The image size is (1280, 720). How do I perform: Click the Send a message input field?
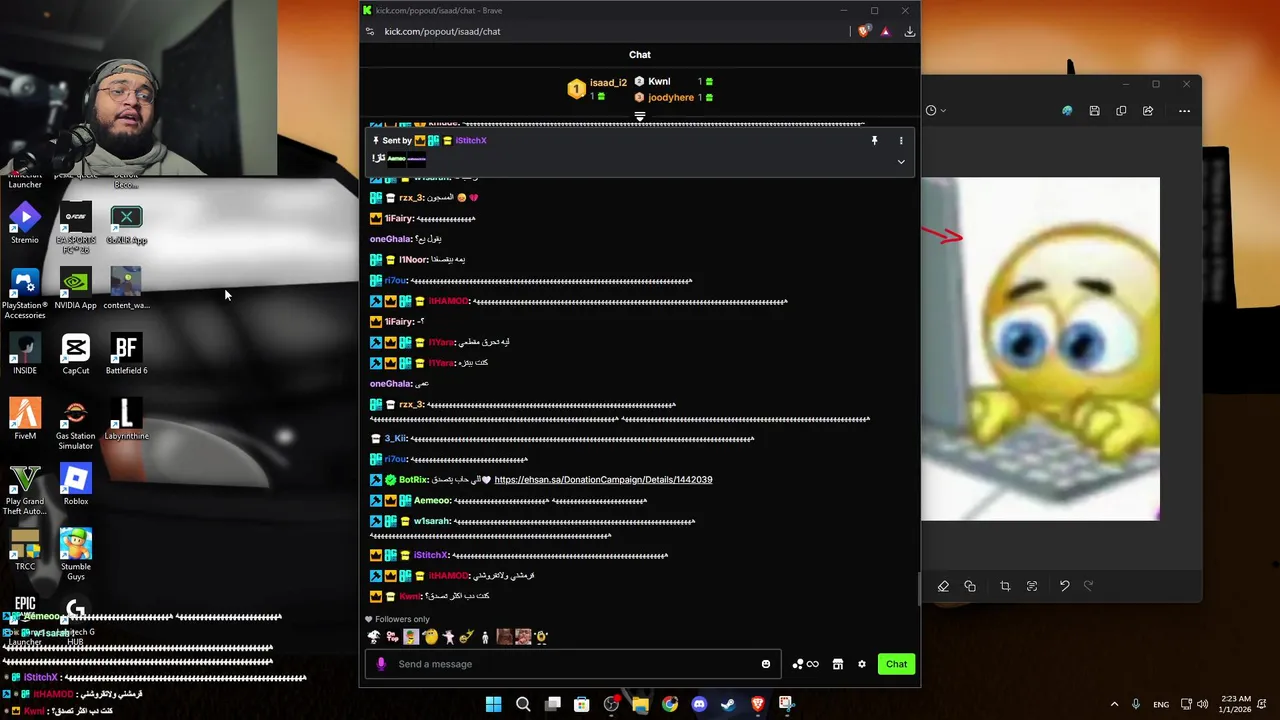click(575, 664)
